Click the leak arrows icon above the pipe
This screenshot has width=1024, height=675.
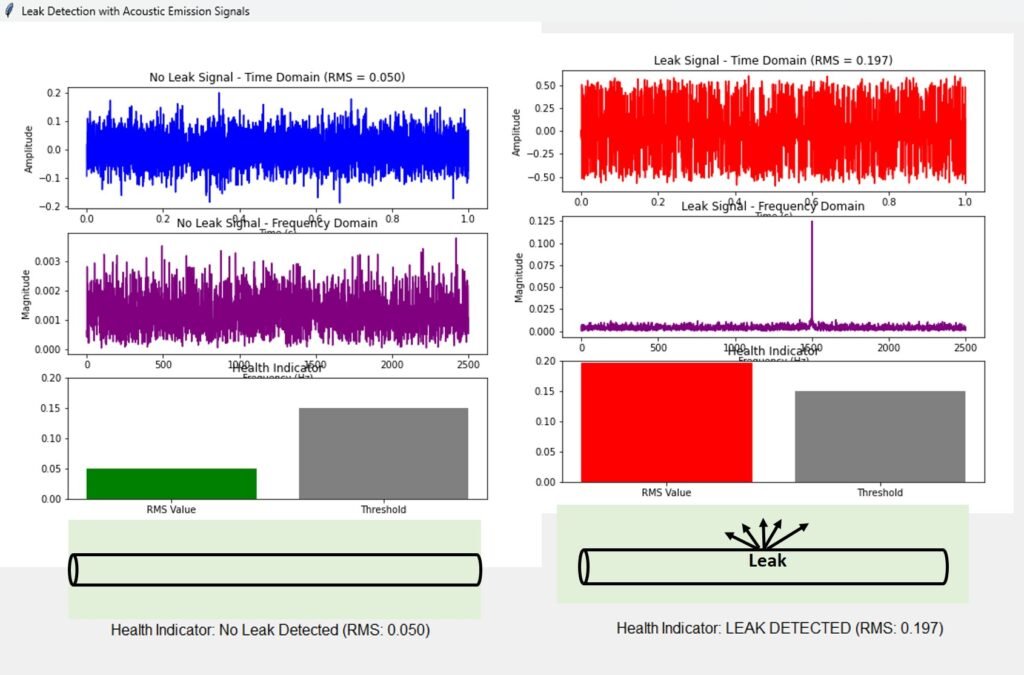coord(765,534)
